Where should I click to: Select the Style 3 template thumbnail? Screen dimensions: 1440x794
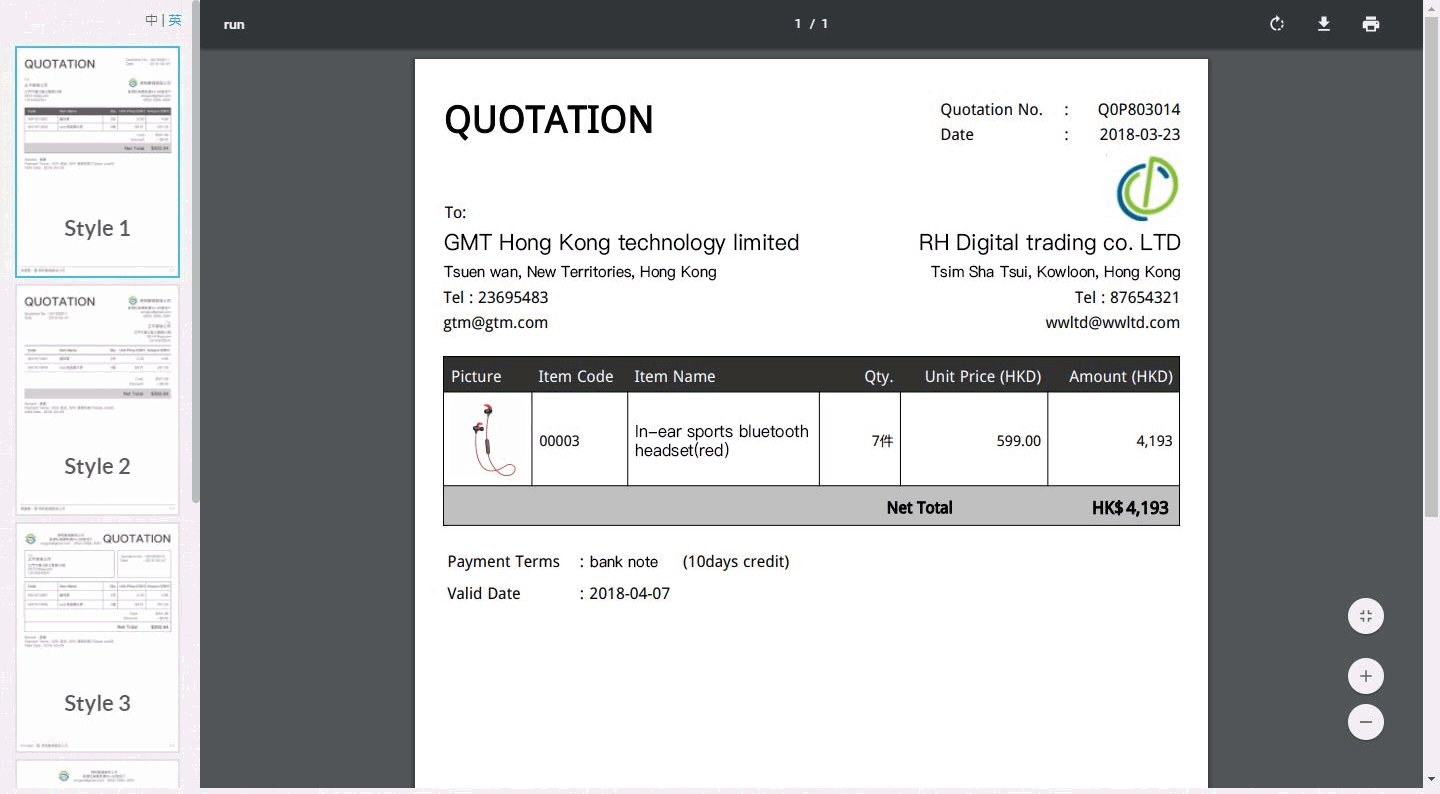coord(97,637)
